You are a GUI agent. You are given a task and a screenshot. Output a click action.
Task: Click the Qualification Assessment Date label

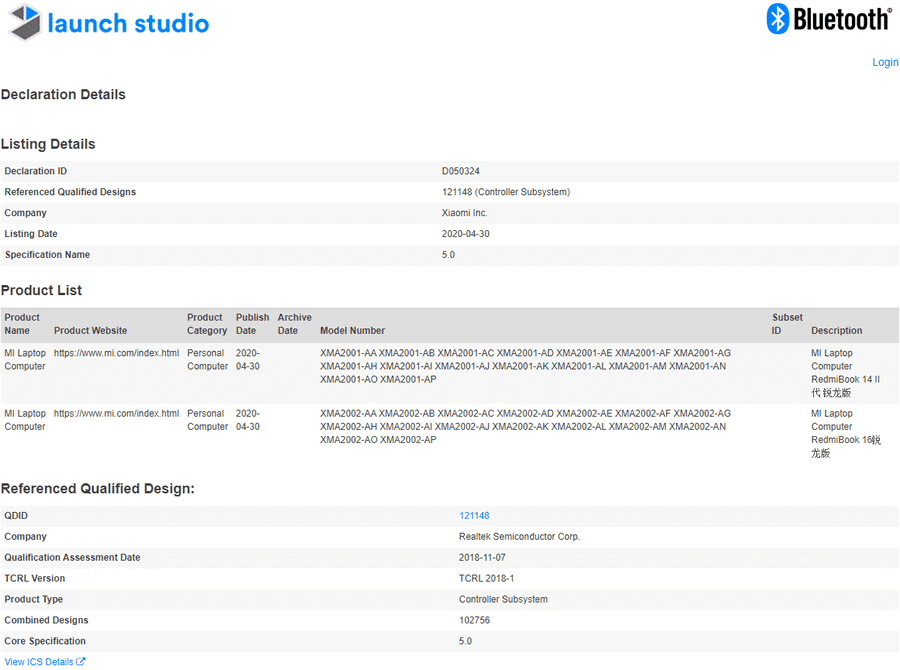[x=72, y=557]
